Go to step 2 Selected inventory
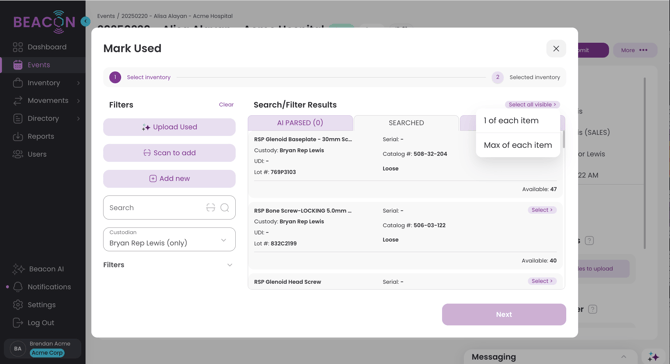 (x=526, y=77)
